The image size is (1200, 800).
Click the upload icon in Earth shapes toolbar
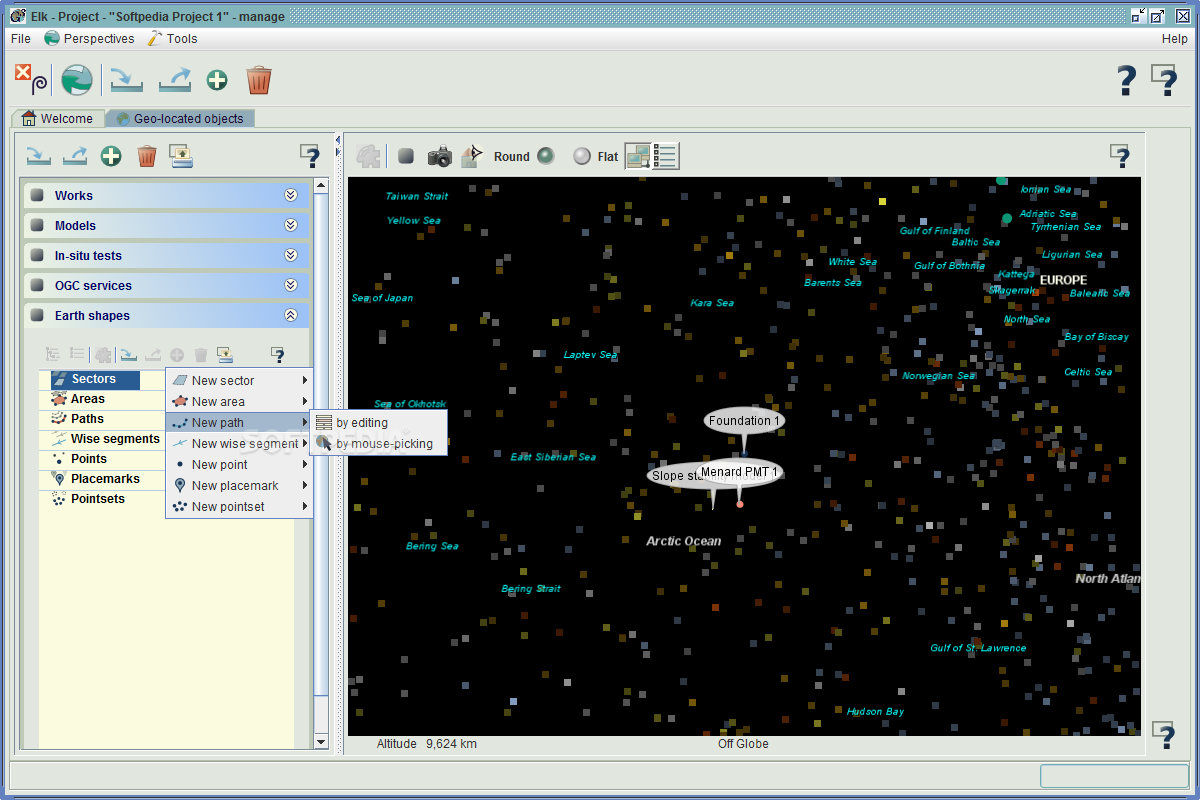click(x=224, y=355)
